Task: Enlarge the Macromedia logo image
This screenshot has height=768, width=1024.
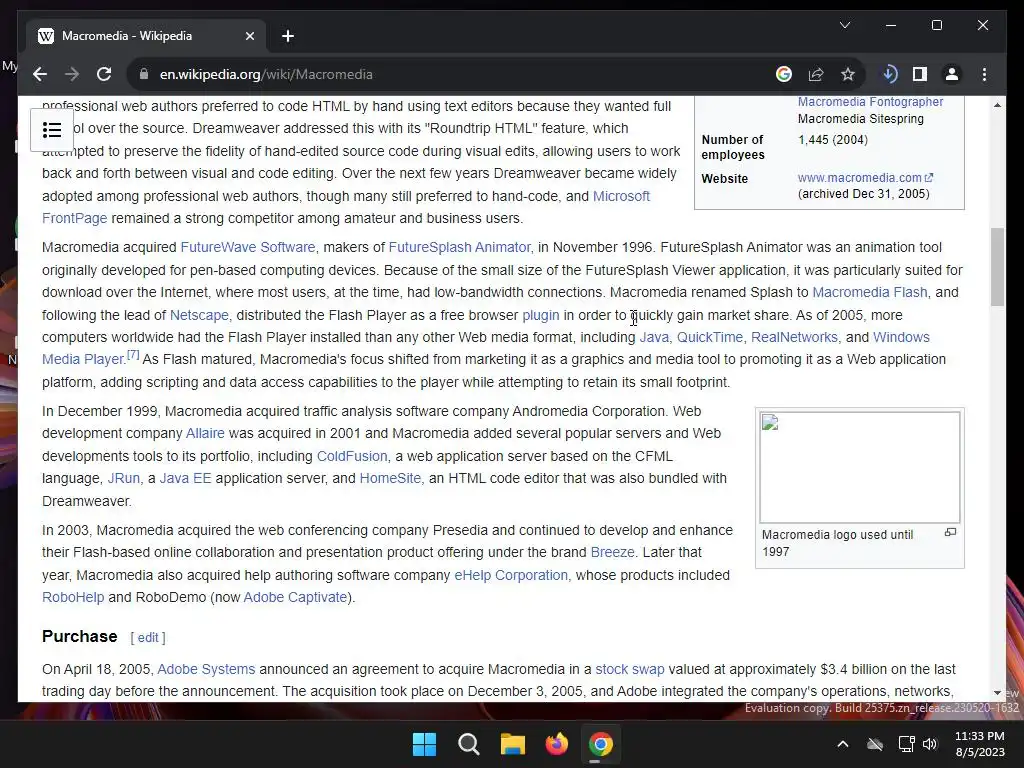Action: point(950,533)
